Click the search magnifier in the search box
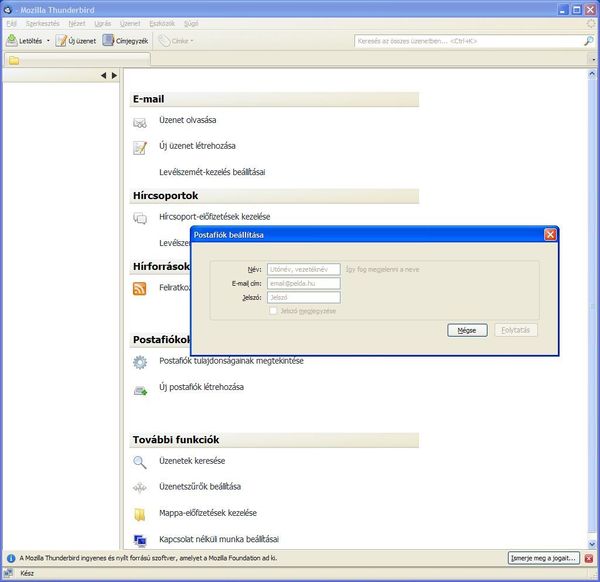 588,41
